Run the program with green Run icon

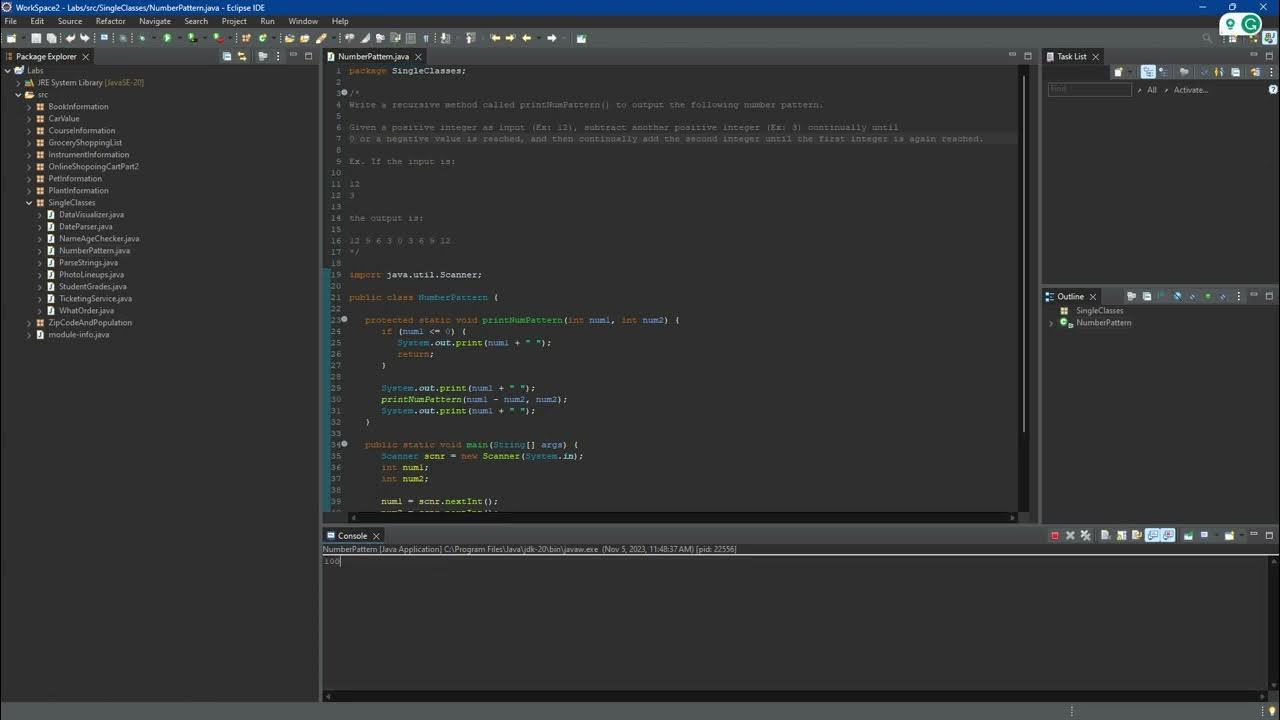[167, 38]
